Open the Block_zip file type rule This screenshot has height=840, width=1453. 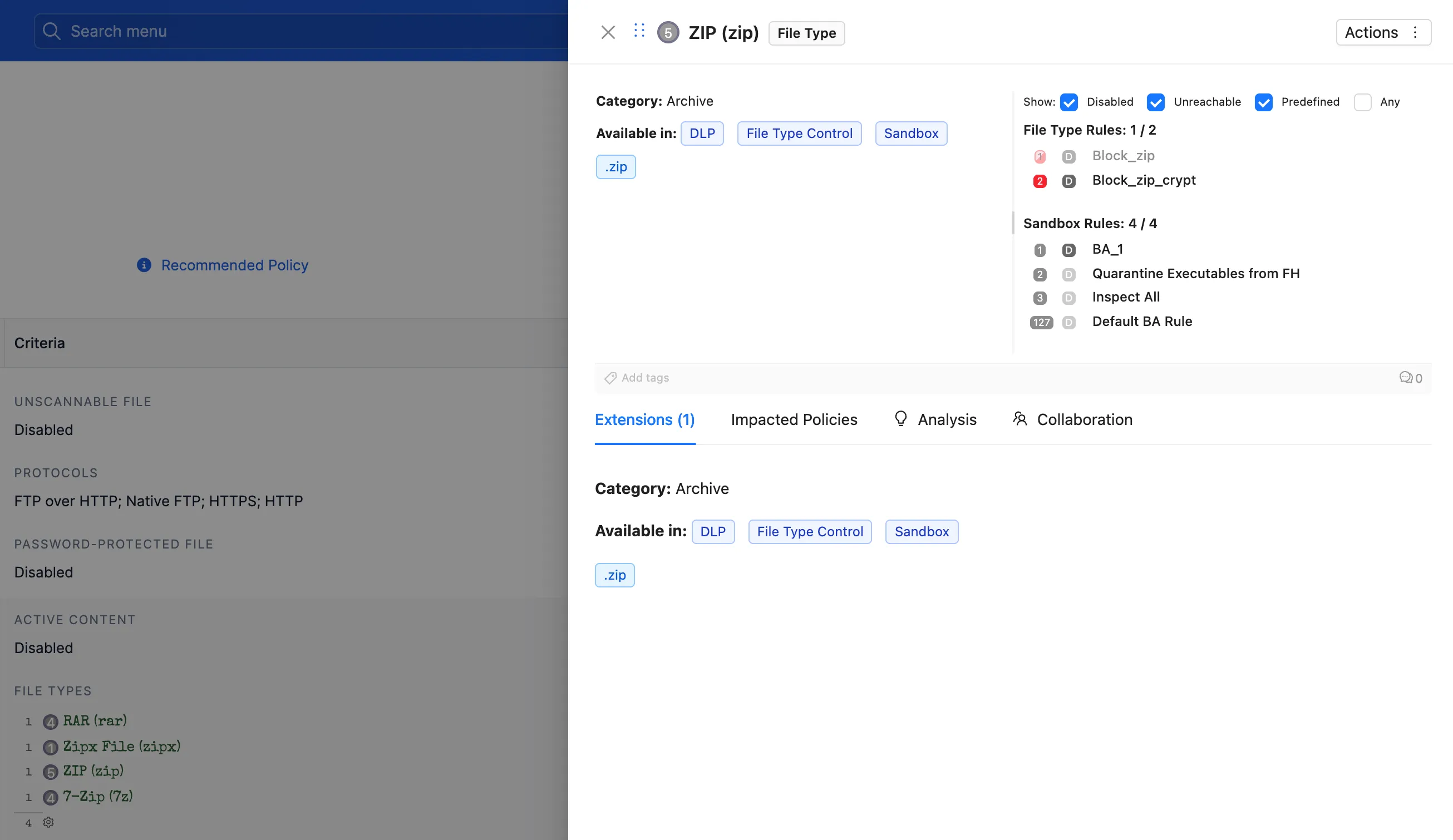(x=1123, y=156)
